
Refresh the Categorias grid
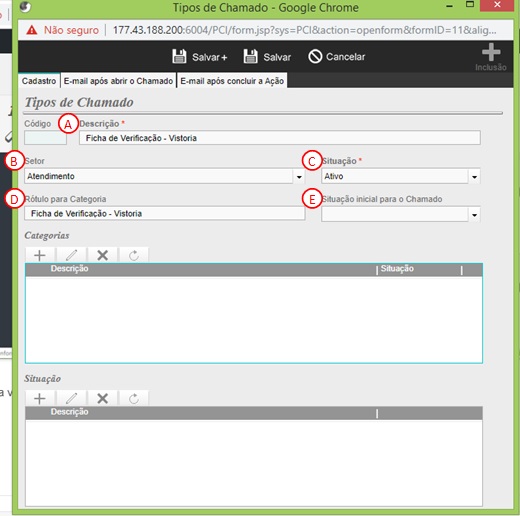point(134,255)
